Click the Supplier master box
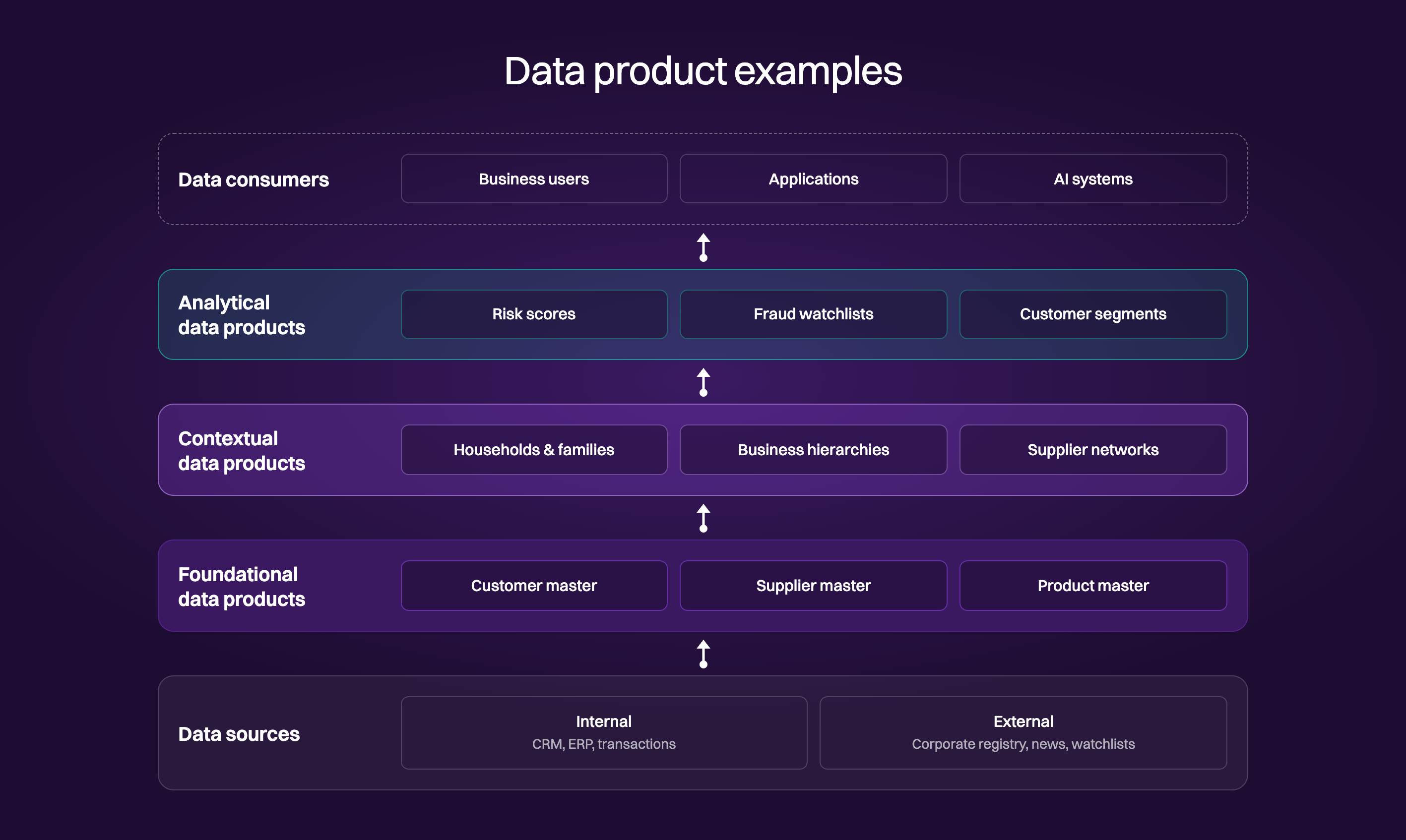 click(813, 586)
